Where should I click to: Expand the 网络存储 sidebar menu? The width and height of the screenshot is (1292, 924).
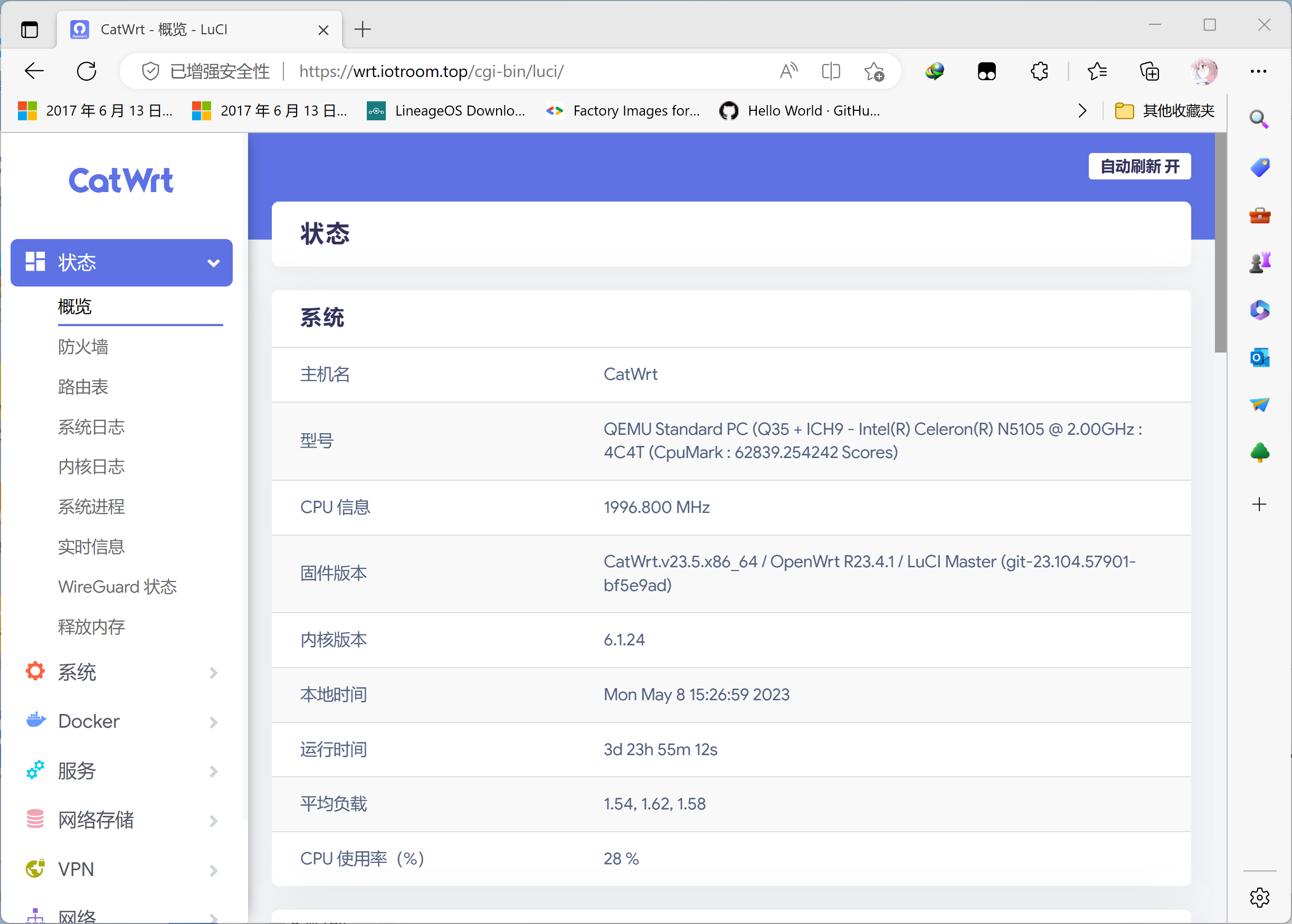(121, 821)
